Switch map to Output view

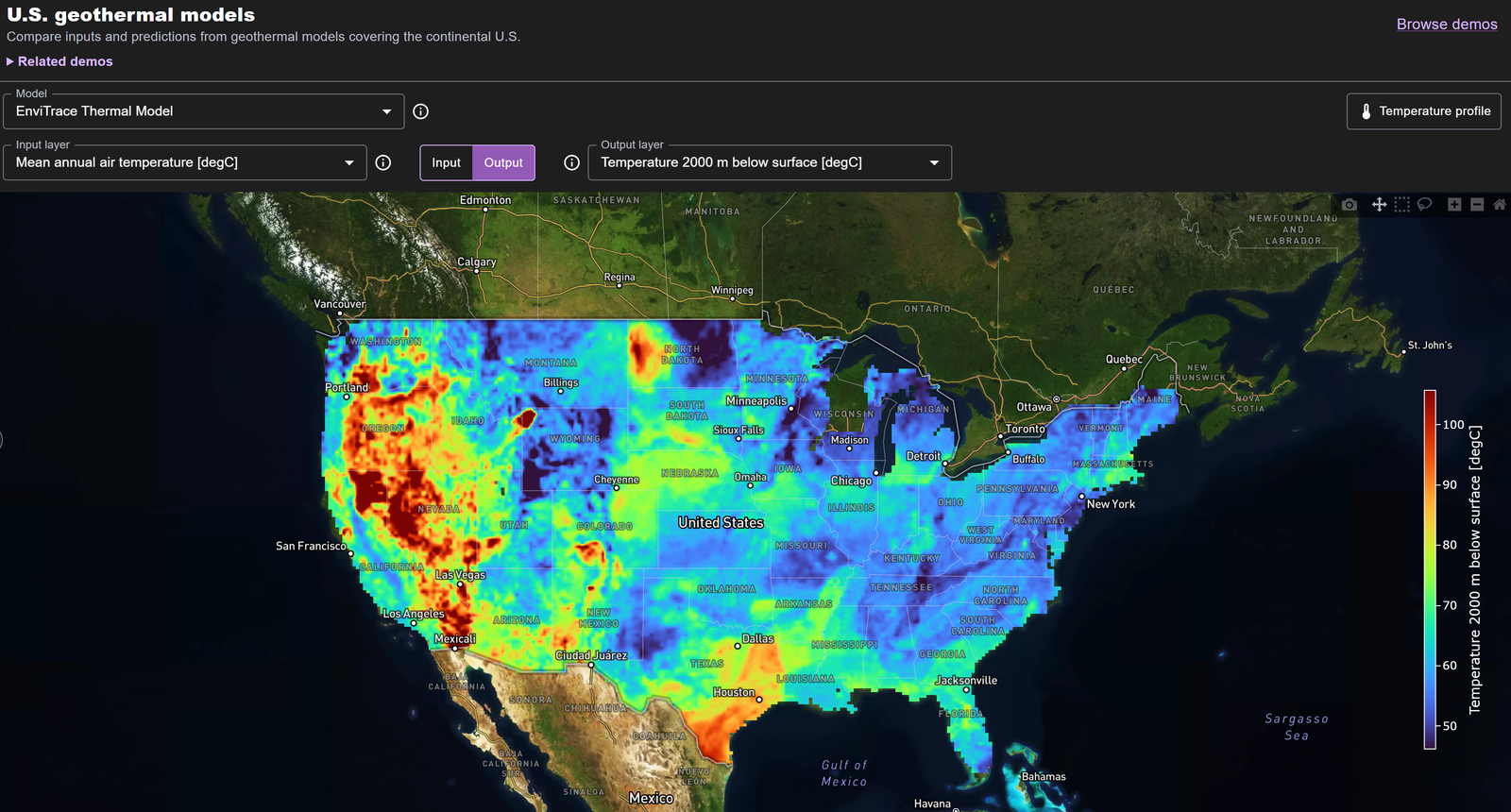503,162
